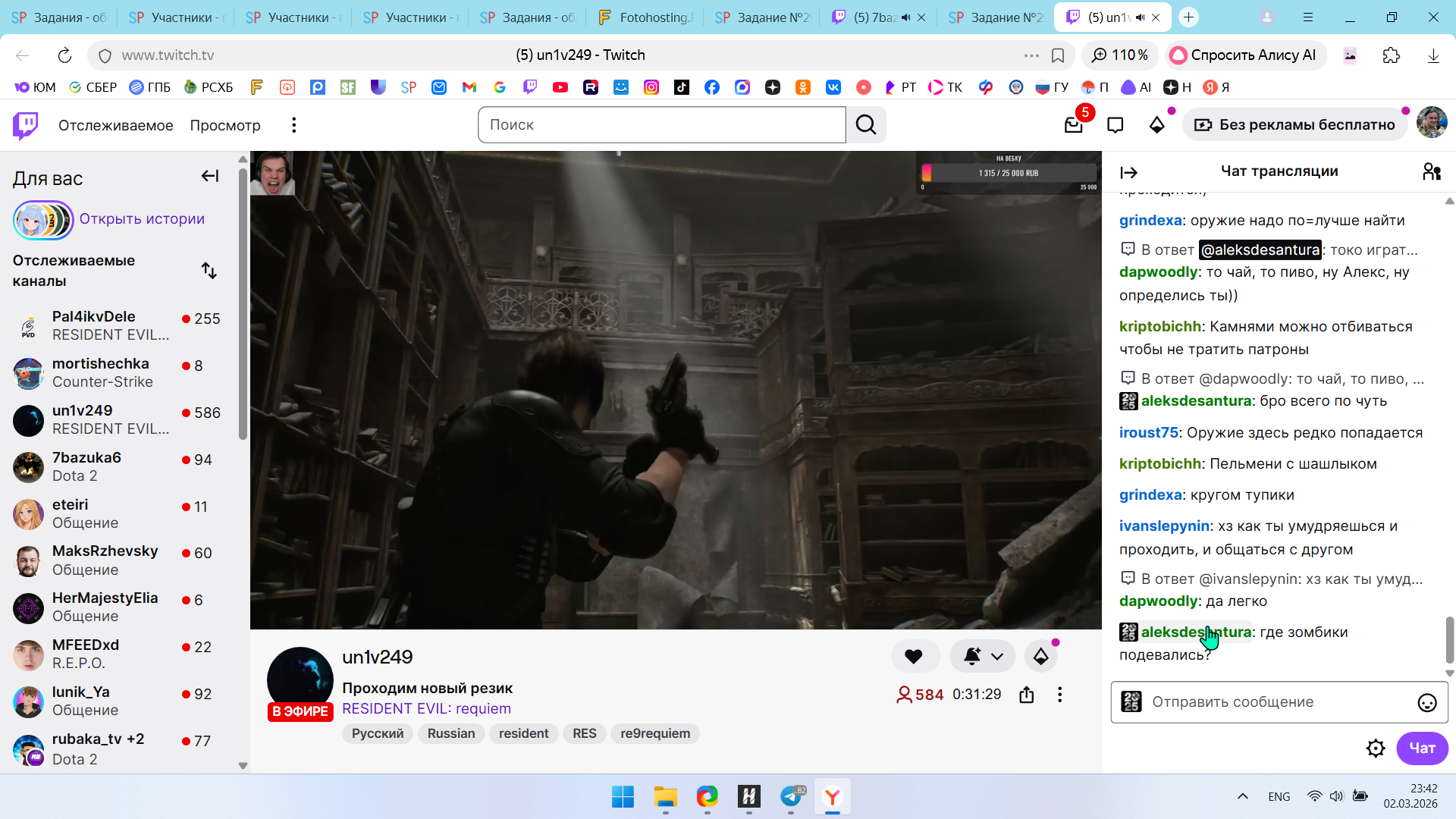Expand notification bell dropdown arrow
1456x819 pixels.
(997, 657)
